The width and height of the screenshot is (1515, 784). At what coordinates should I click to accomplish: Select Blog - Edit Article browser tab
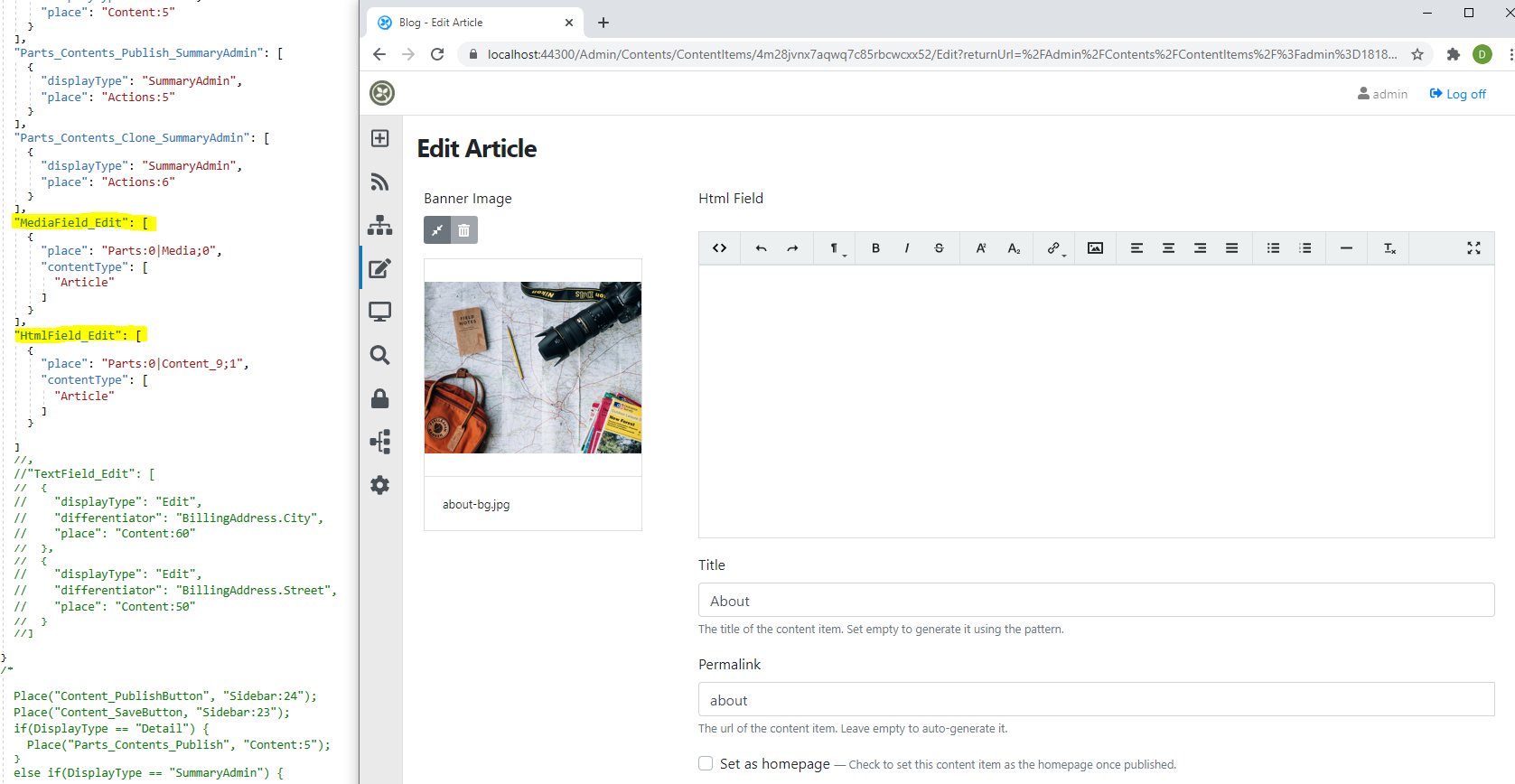pyautogui.click(x=474, y=23)
